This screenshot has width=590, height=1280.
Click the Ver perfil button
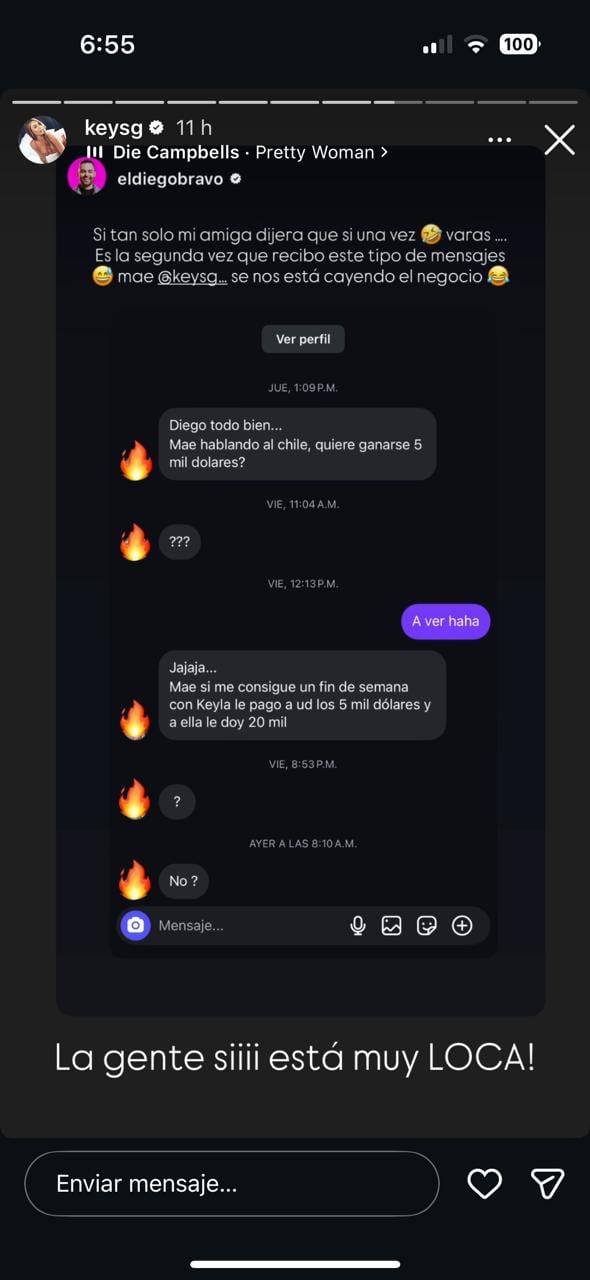(x=303, y=339)
